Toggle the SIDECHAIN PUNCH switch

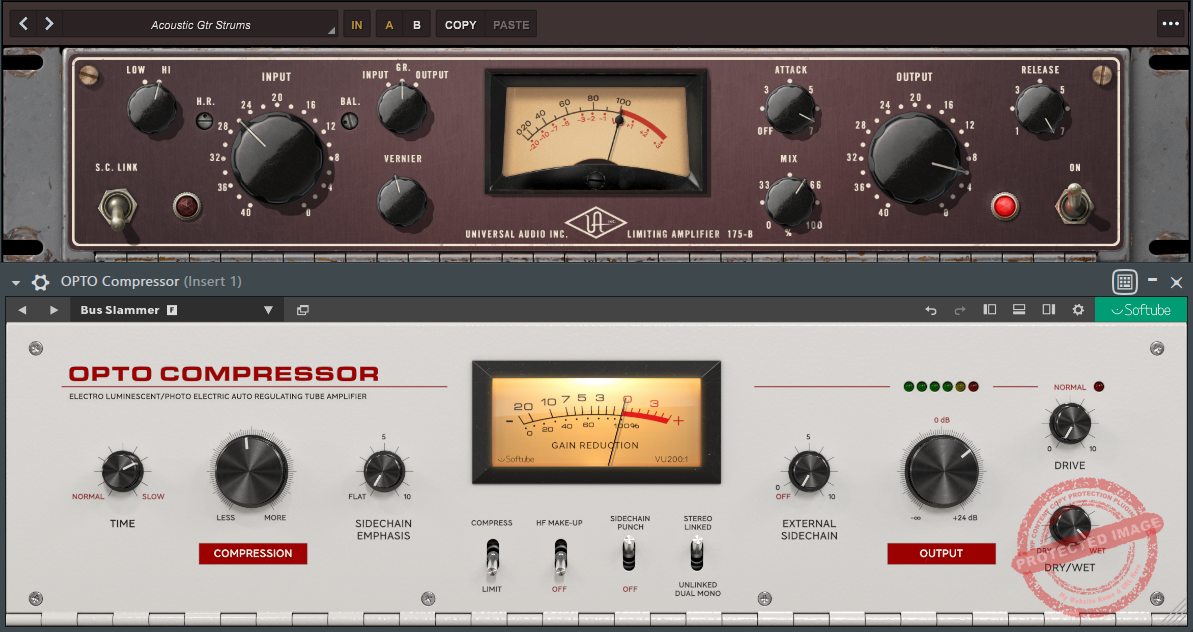(x=628, y=554)
